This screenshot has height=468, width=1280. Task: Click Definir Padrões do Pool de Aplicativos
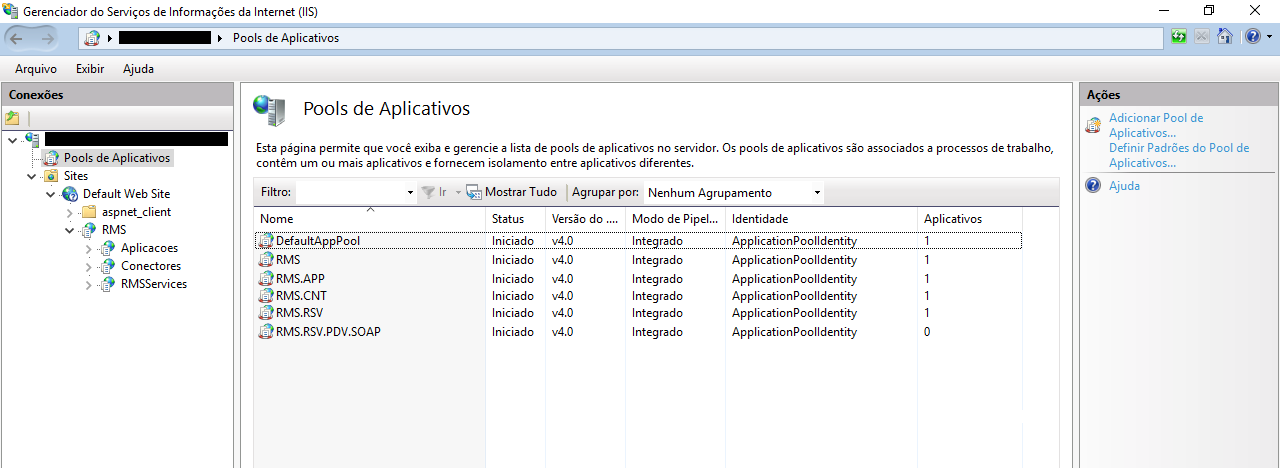point(1178,155)
